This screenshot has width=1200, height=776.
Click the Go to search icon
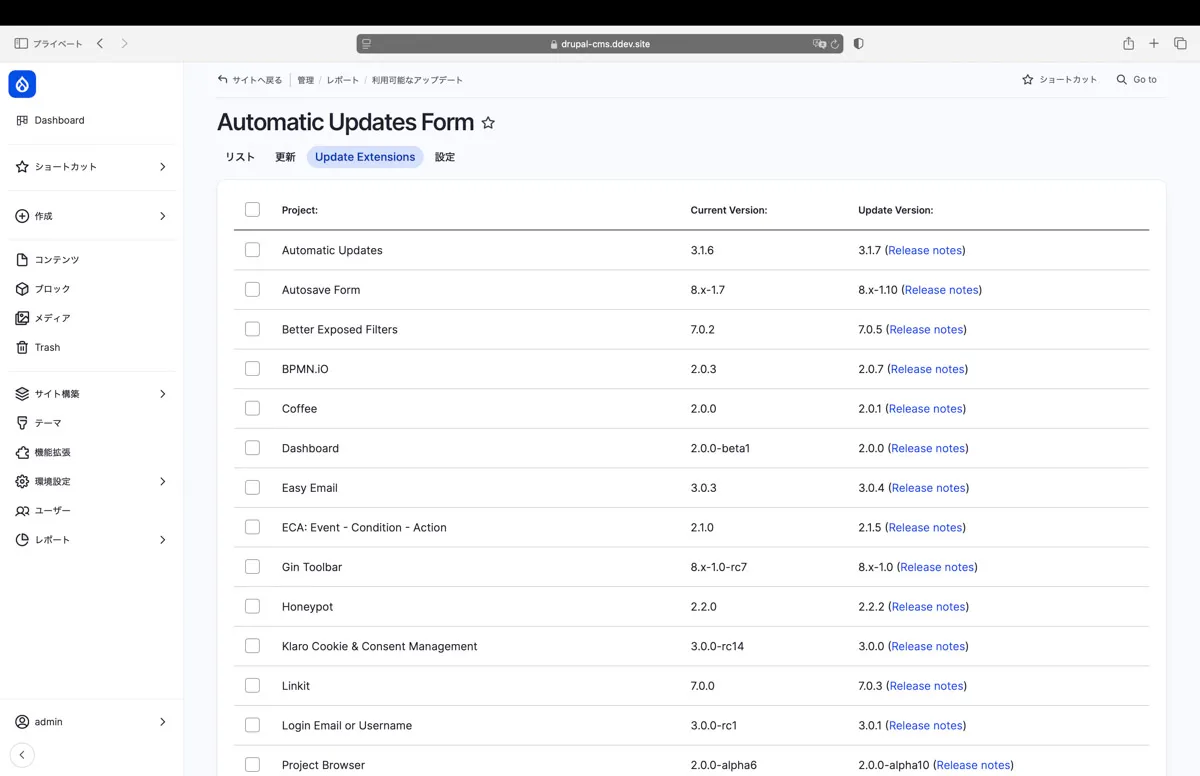pos(1122,80)
